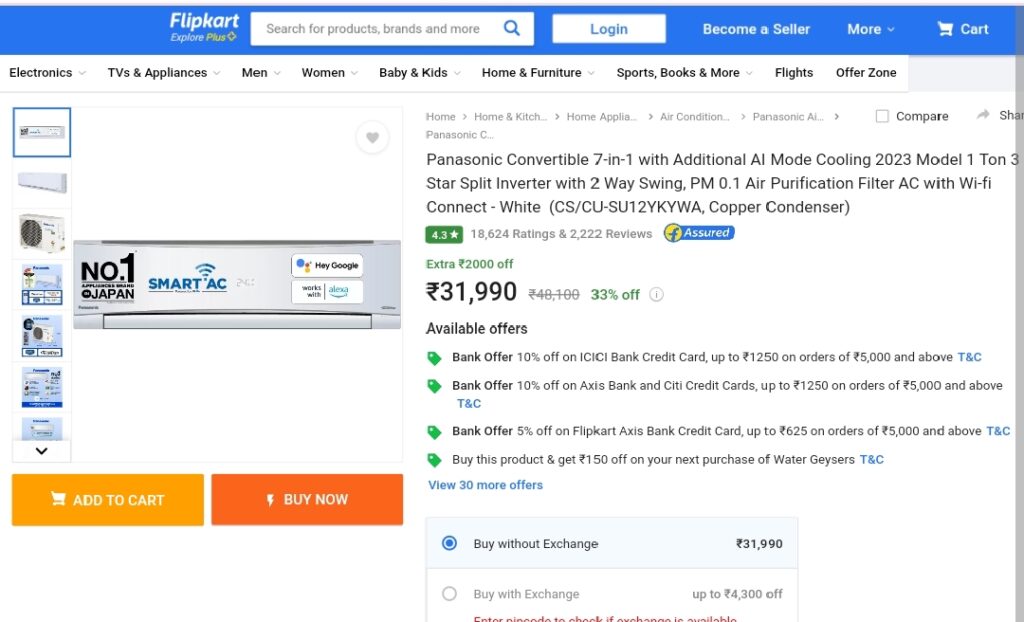The width and height of the screenshot is (1024, 622).
Task: Open View 30 more offers link
Action: tap(485, 485)
